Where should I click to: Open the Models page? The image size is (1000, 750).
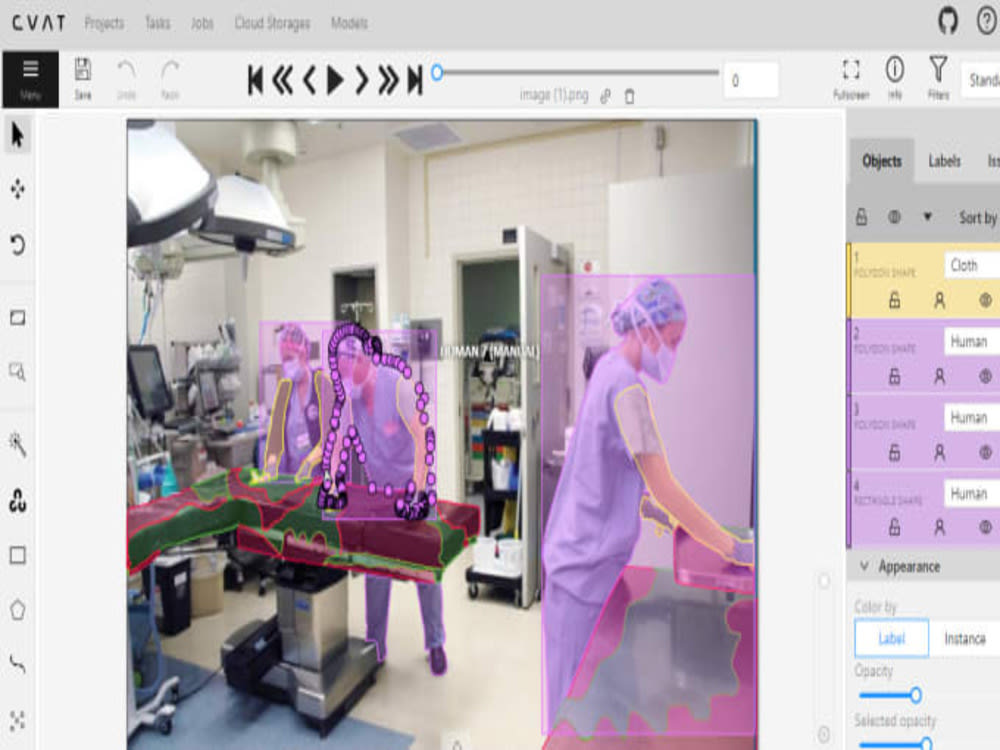349,24
